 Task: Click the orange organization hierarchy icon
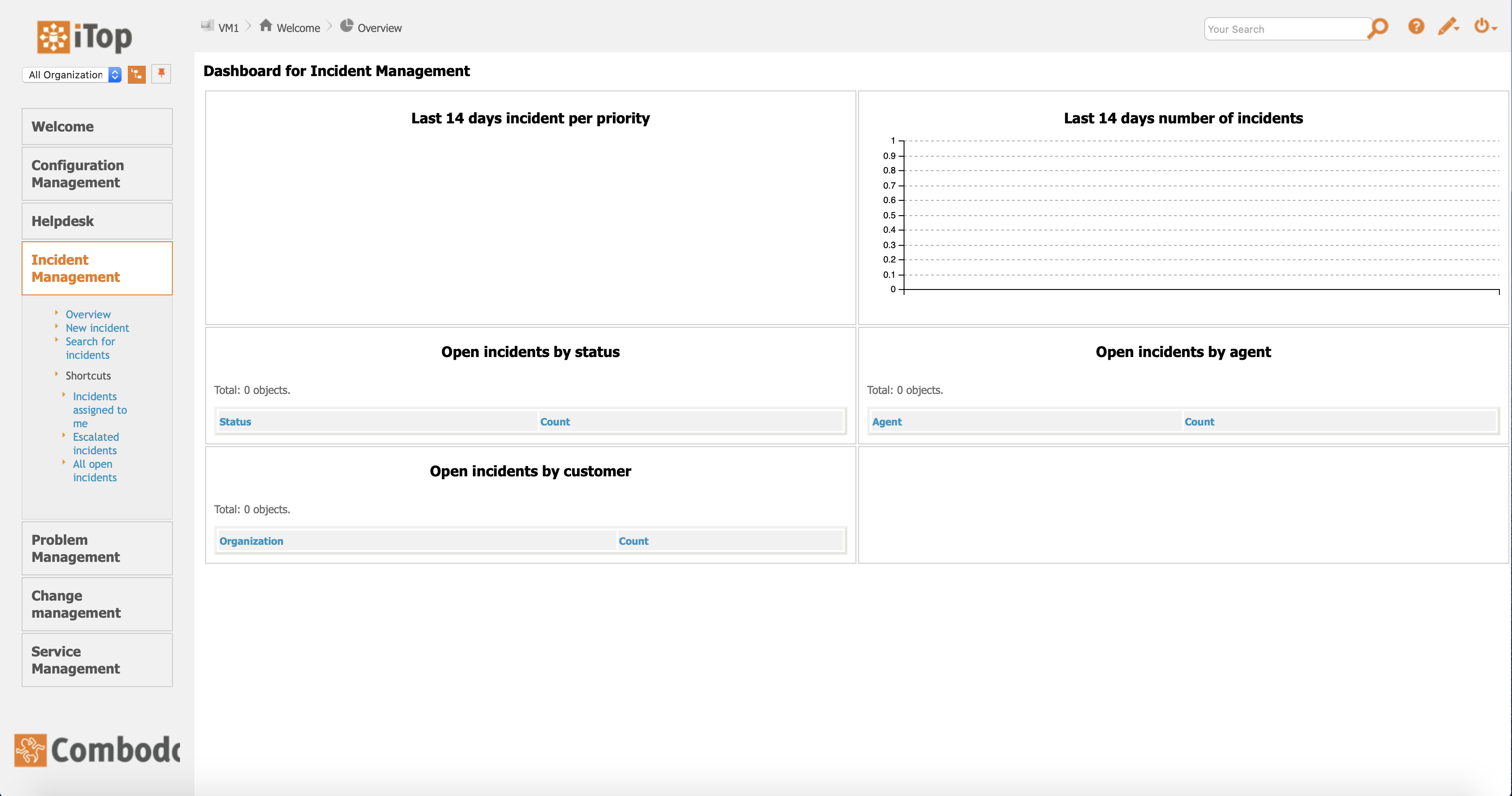137,74
